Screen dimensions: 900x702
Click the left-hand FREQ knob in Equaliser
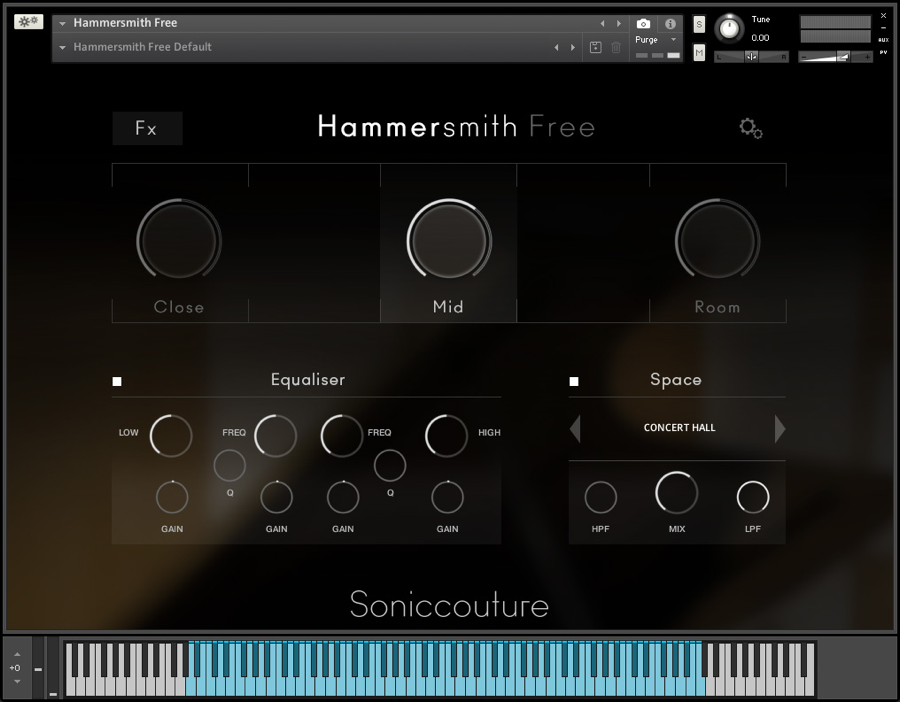pos(276,436)
